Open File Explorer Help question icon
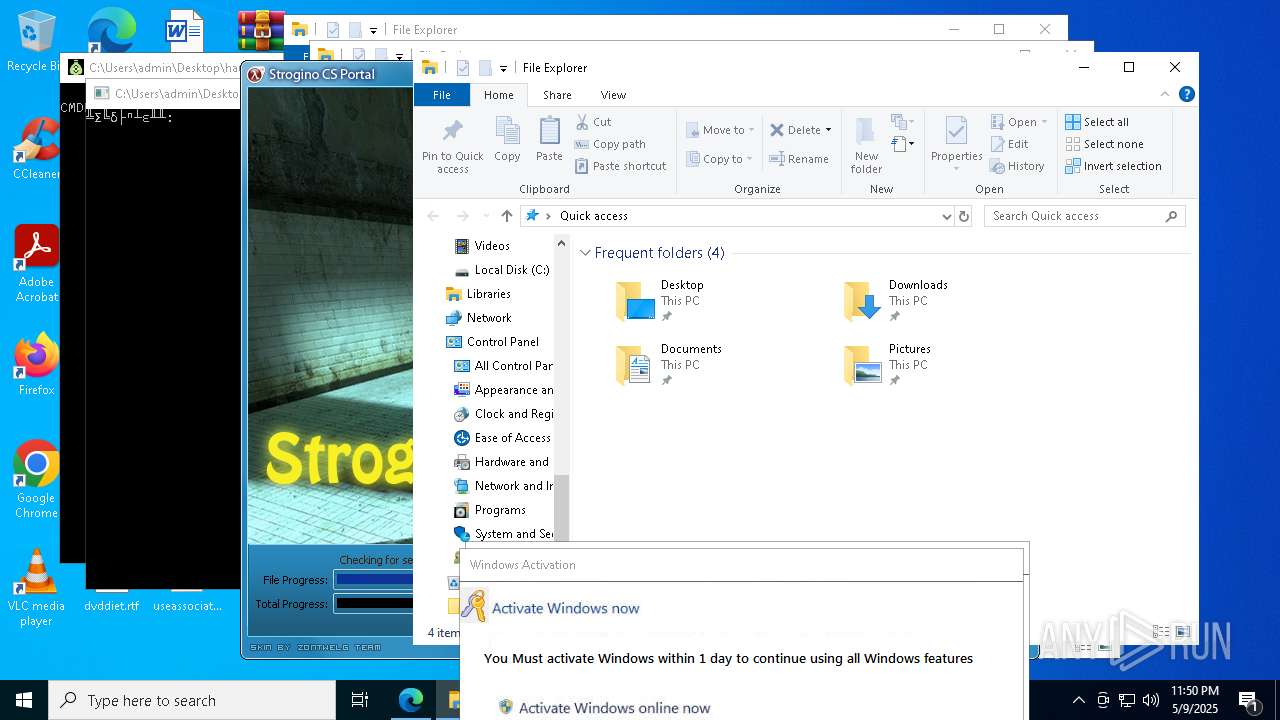The width and height of the screenshot is (1280, 720). click(x=1187, y=95)
